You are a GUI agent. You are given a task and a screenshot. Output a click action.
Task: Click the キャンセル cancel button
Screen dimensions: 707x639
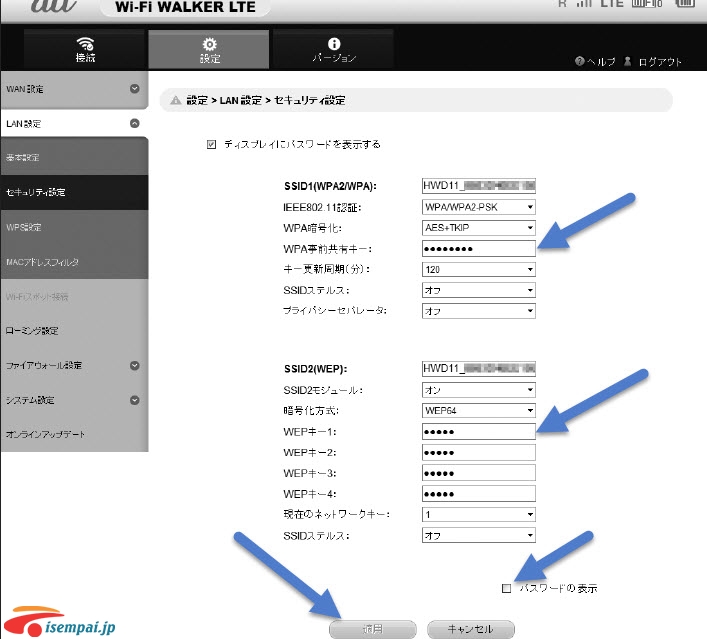470,629
